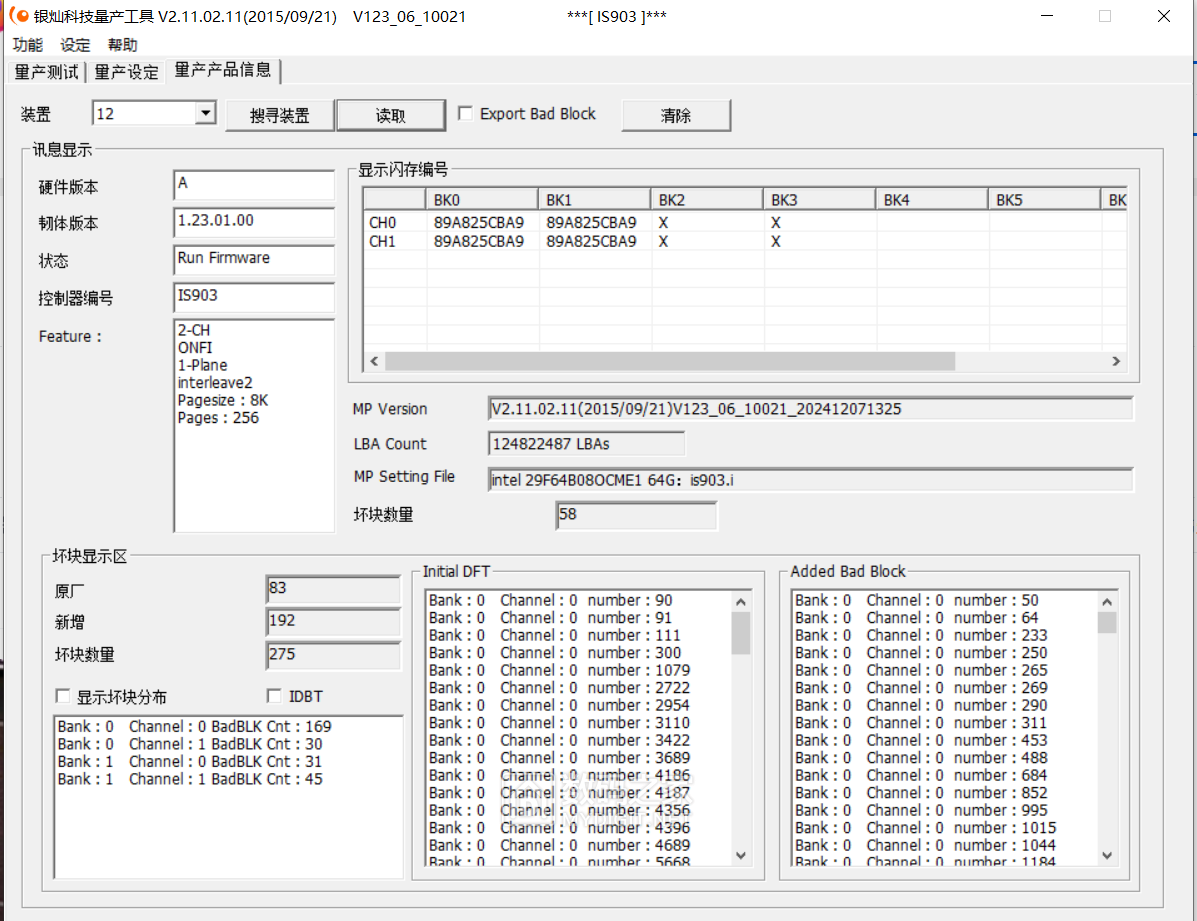Click the BK1 column header
The width and height of the screenshot is (1197, 921).
point(594,200)
